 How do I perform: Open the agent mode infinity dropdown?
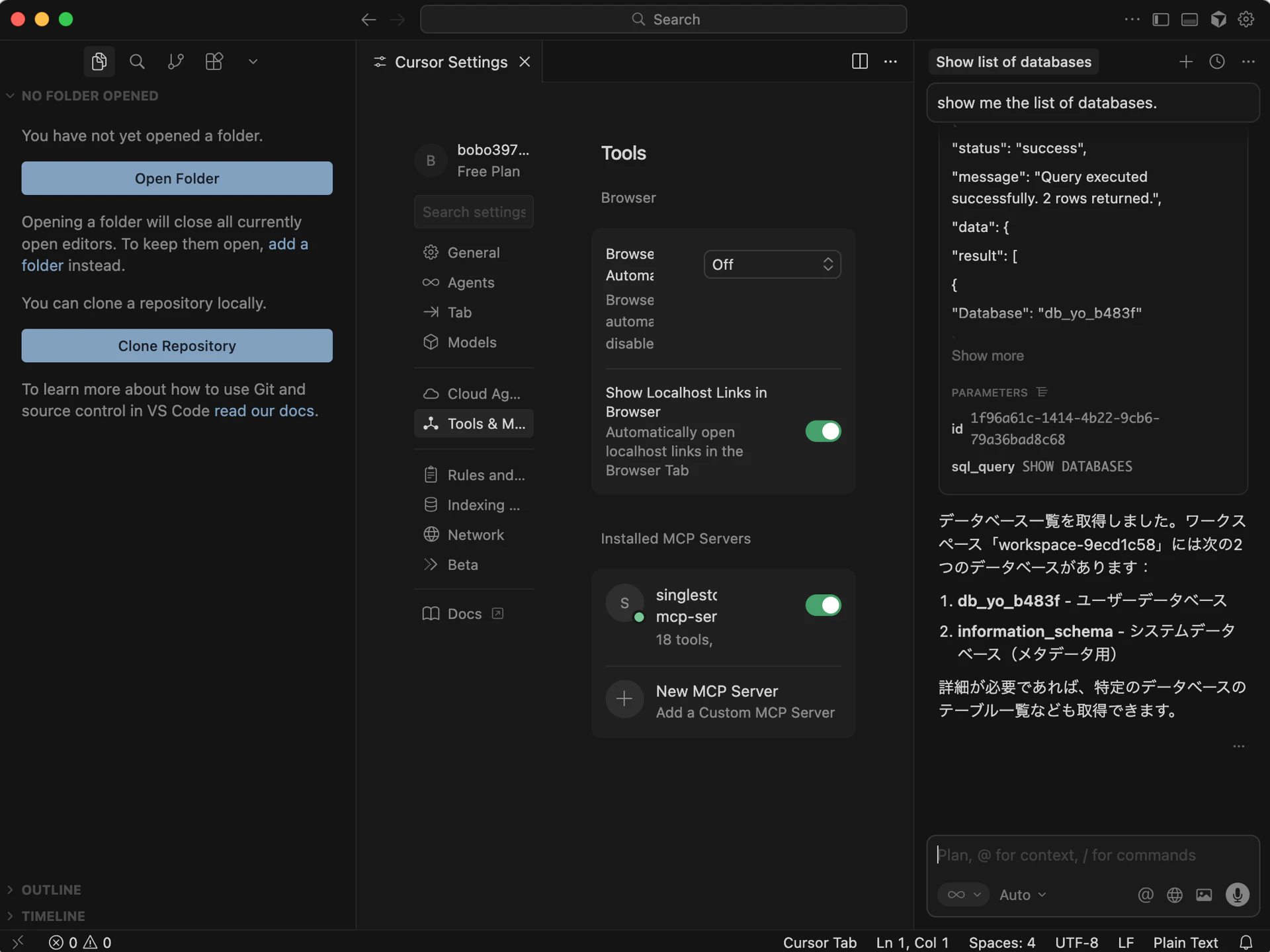[963, 894]
